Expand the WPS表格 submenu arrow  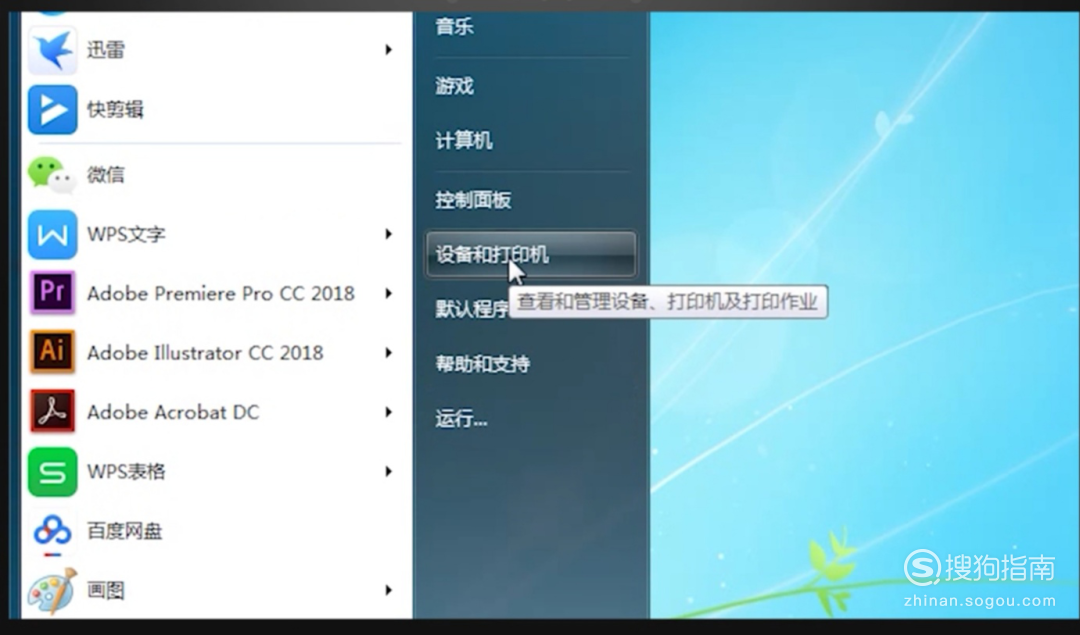[388, 471]
